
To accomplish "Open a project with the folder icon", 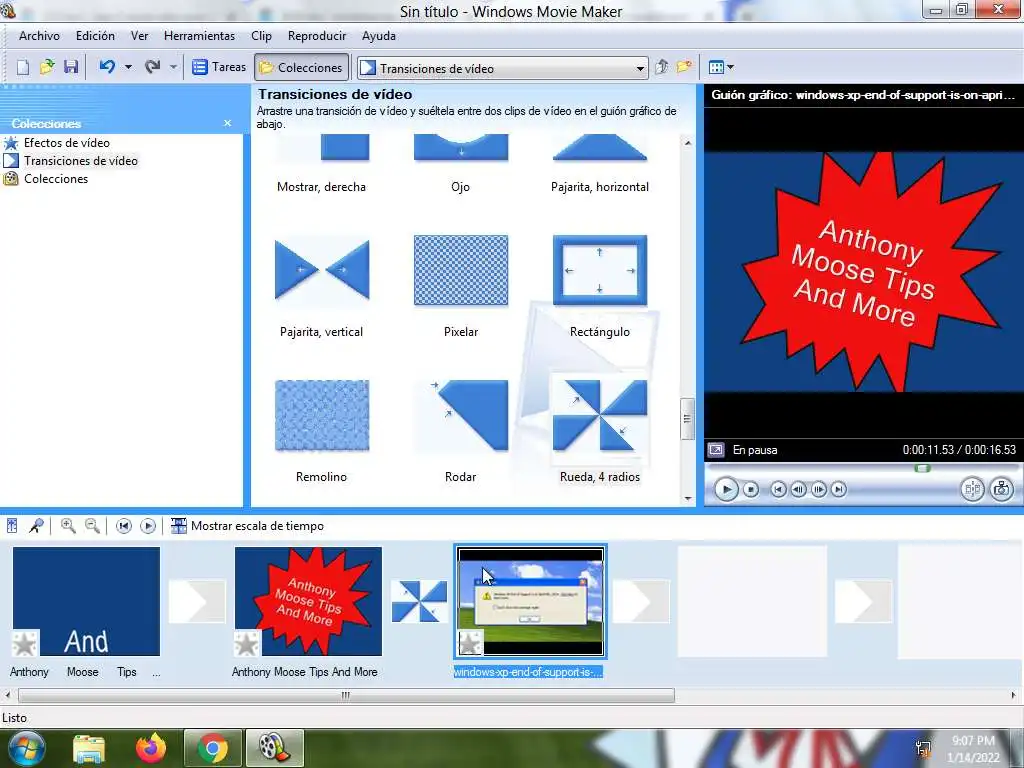I will pyautogui.click(x=47, y=67).
